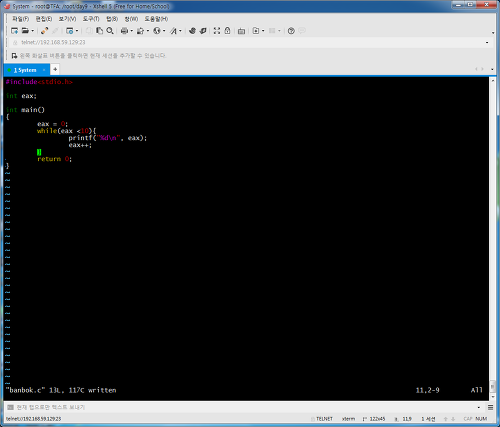
Task: Click the compose bar text input field
Action: (245, 407)
